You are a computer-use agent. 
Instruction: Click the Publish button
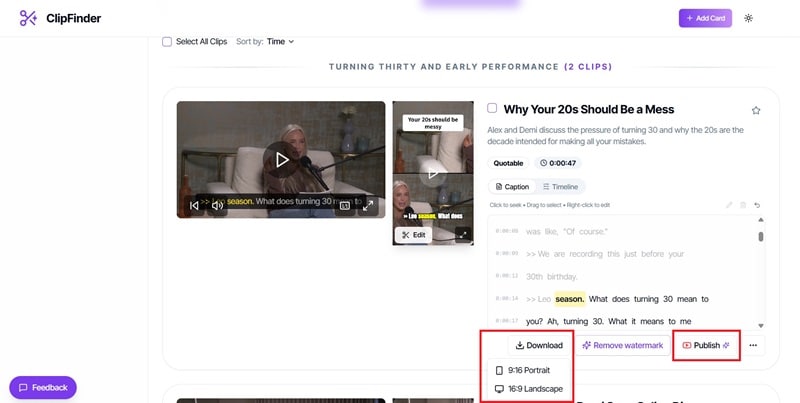(706, 345)
